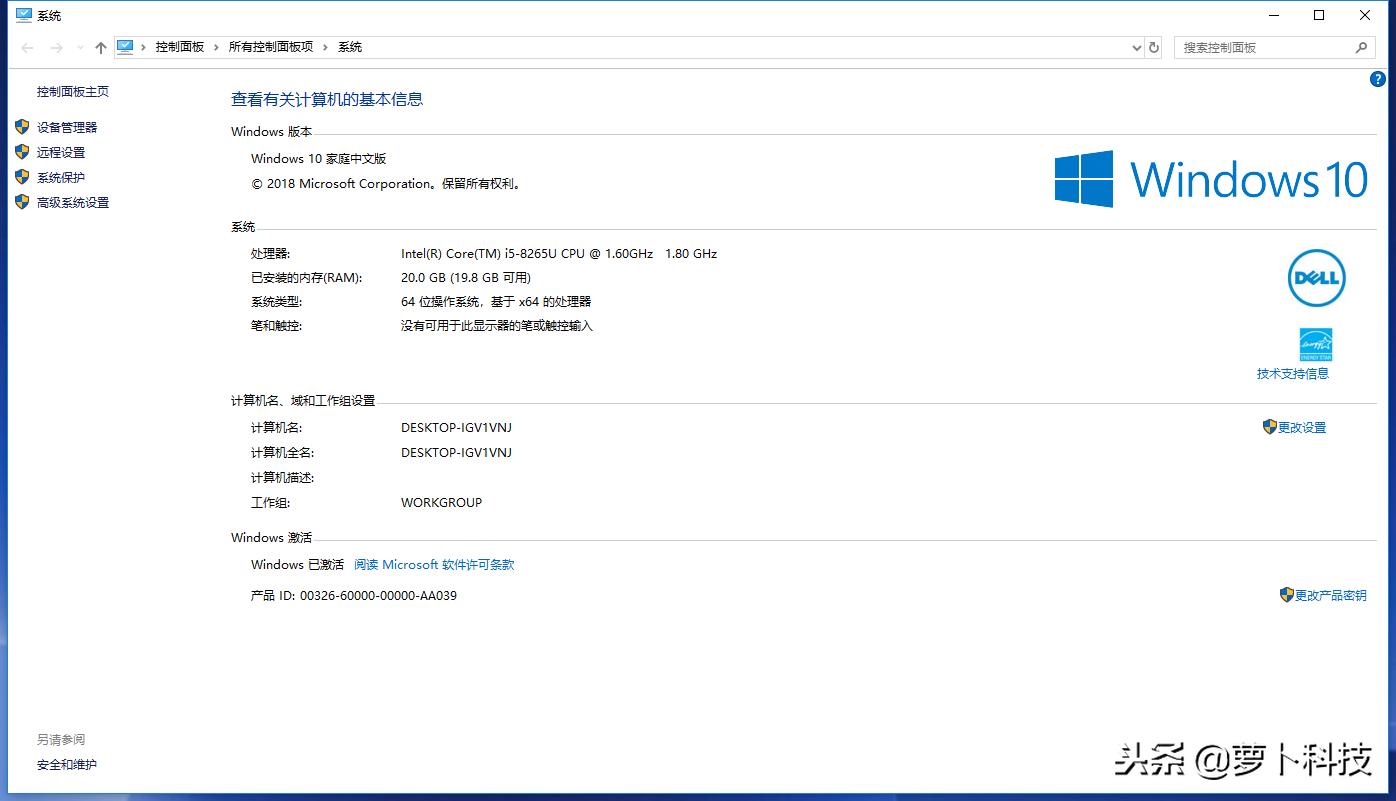Select 控制面板 in the breadcrumb path
The image size is (1396, 801).
click(x=180, y=46)
